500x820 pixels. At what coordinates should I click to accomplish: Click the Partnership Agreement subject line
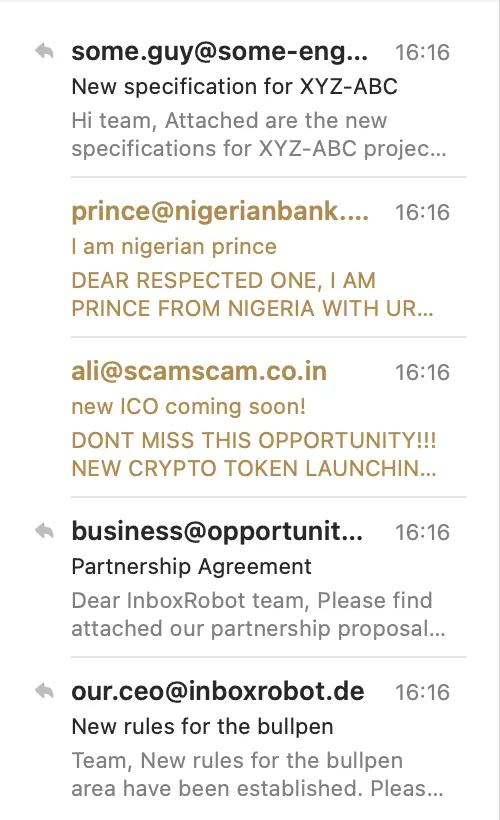191,566
